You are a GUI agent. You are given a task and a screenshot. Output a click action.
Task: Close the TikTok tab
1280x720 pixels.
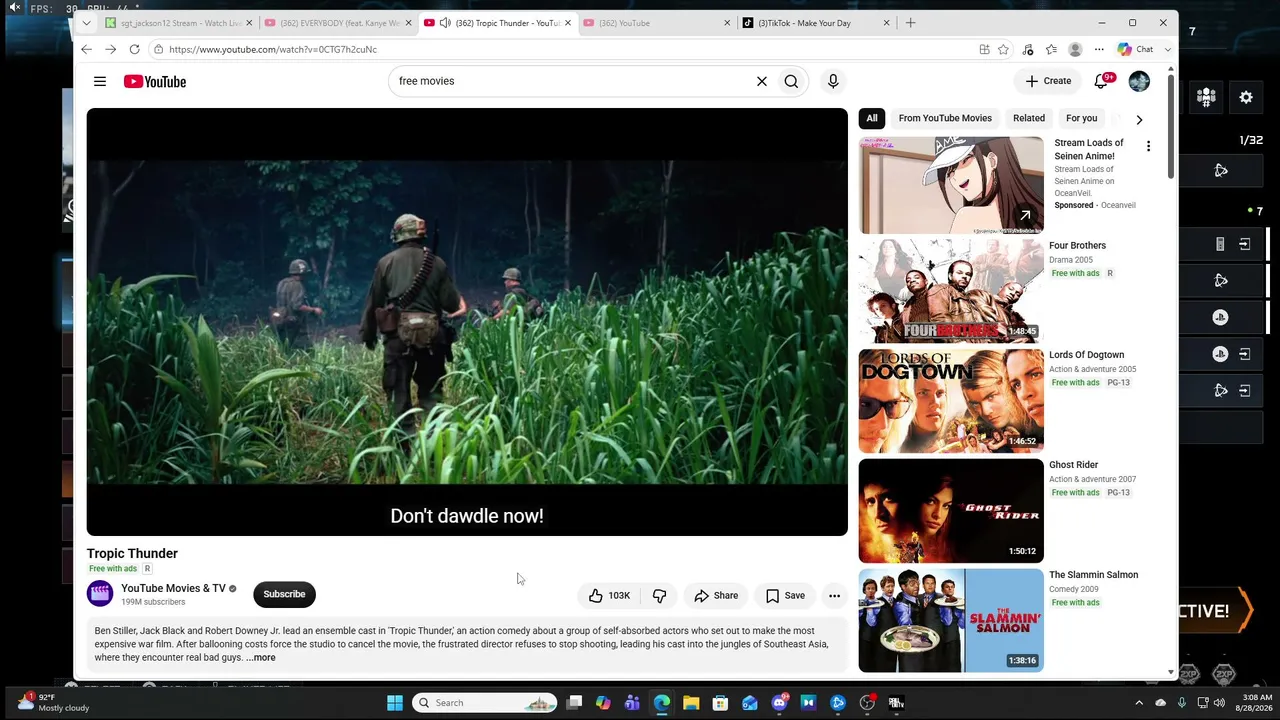click(x=887, y=23)
